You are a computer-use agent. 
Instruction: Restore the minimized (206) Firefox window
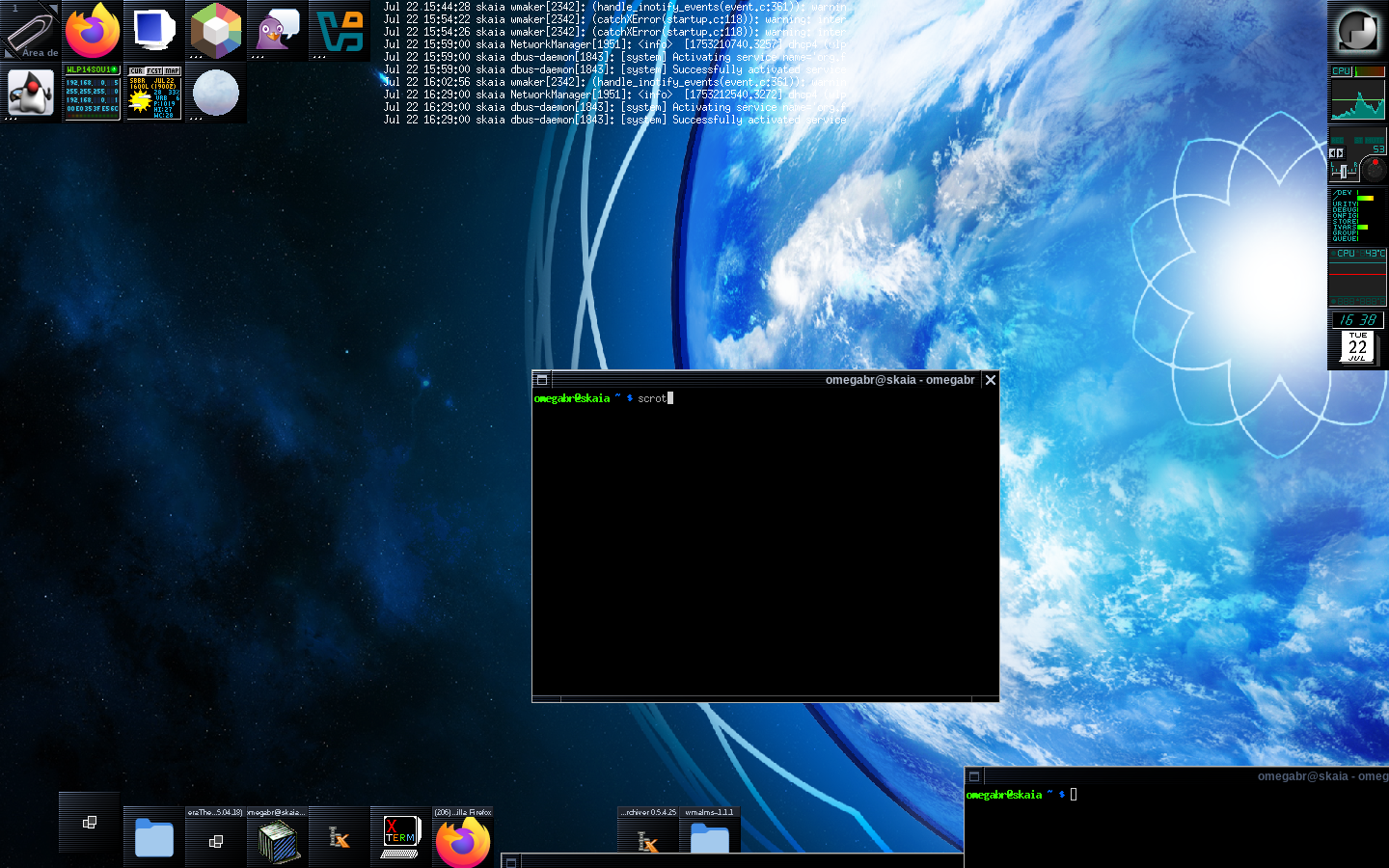pyautogui.click(x=463, y=837)
